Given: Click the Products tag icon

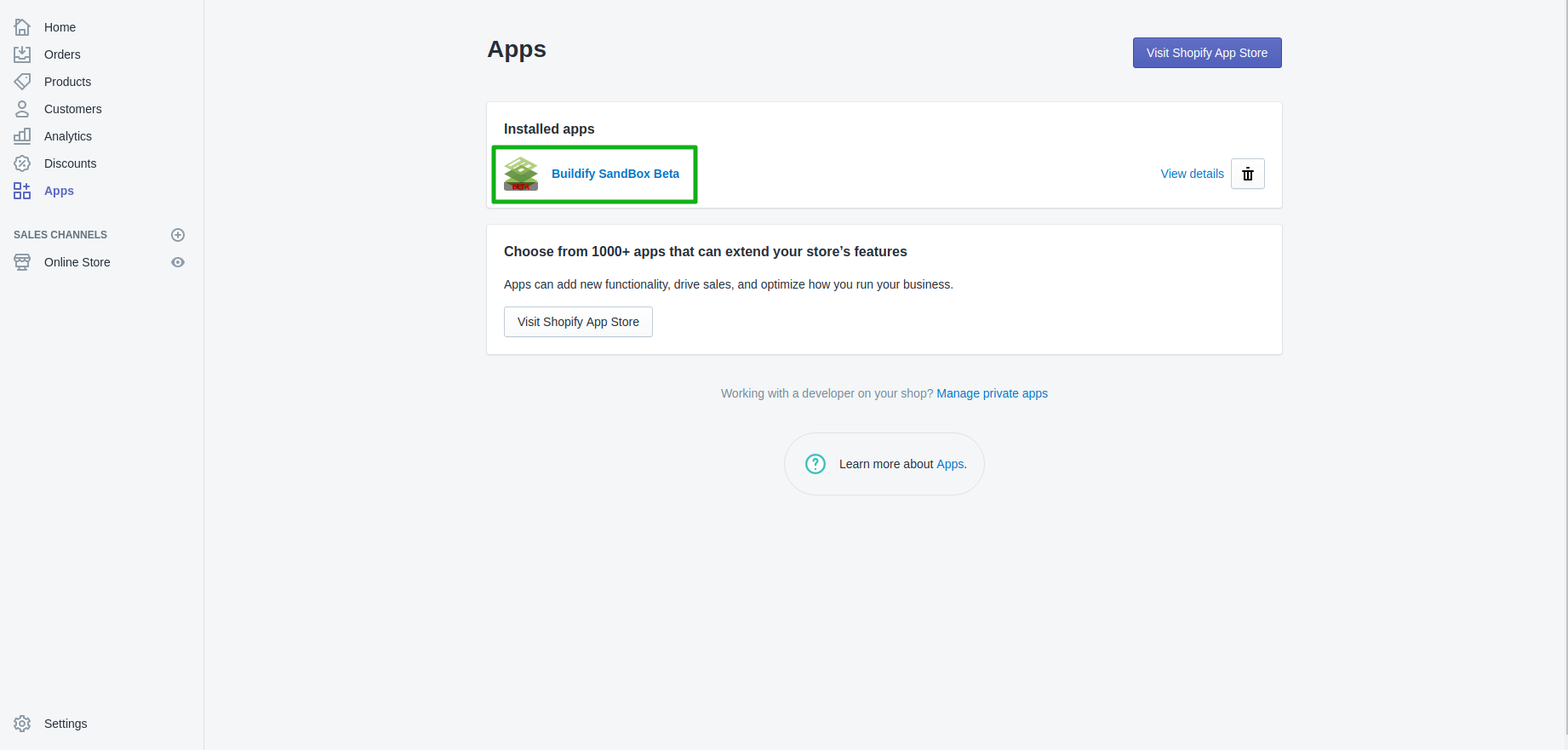Looking at the screenshot, I should click(x=22, y=82).
